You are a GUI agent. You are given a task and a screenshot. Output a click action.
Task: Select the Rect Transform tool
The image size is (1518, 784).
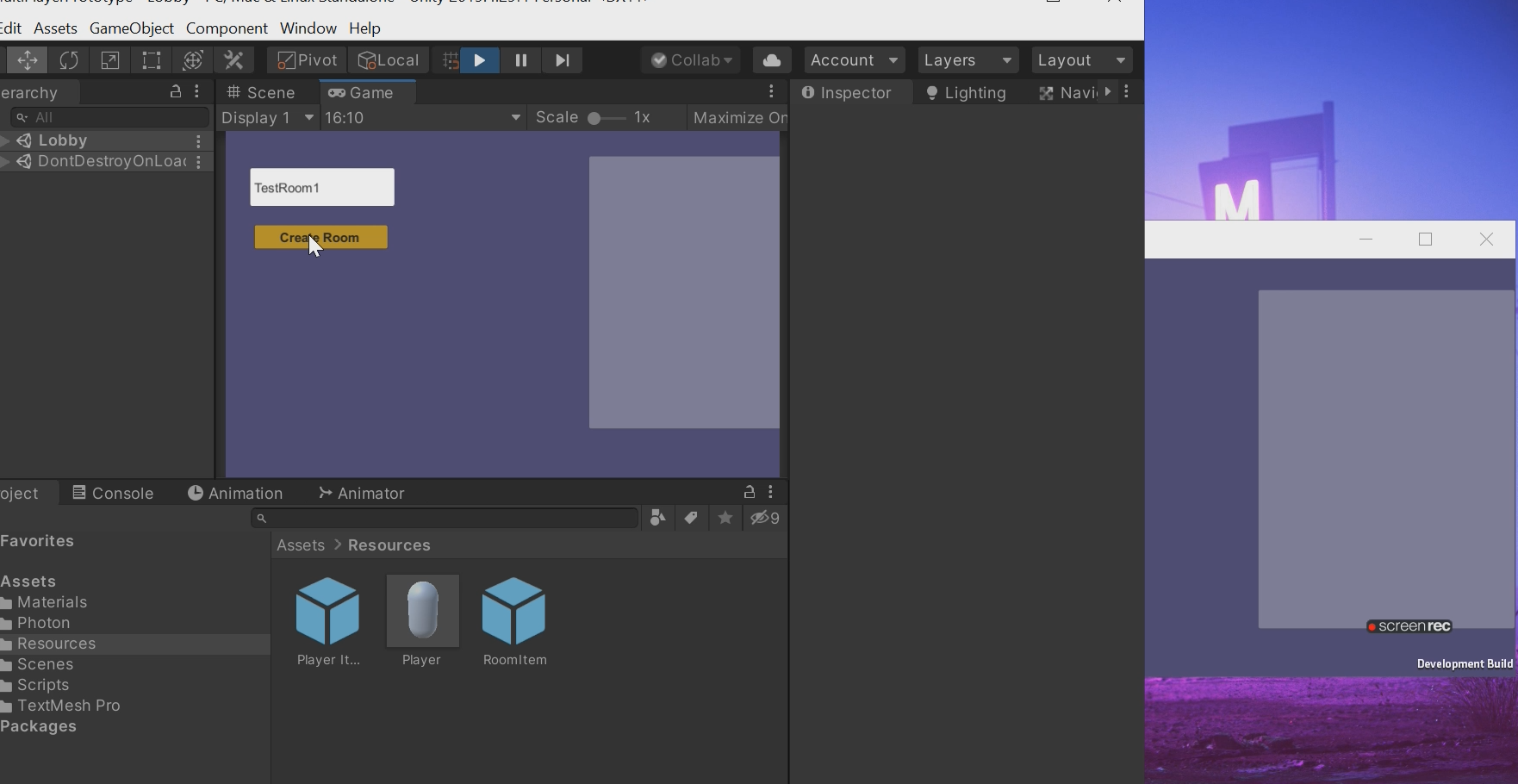(x=152, y=60)
